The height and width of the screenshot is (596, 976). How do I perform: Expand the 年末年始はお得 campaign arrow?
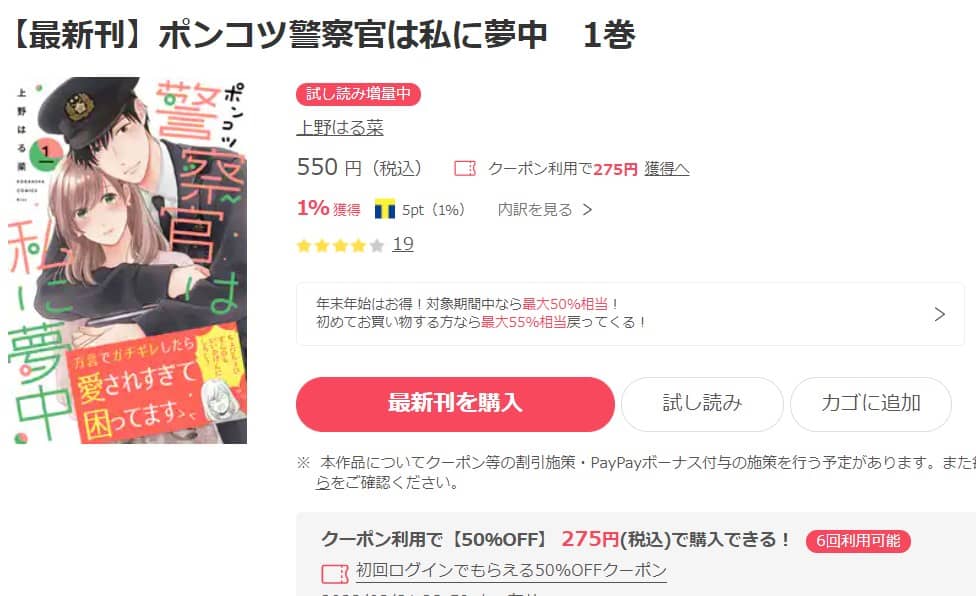point(939,314)
